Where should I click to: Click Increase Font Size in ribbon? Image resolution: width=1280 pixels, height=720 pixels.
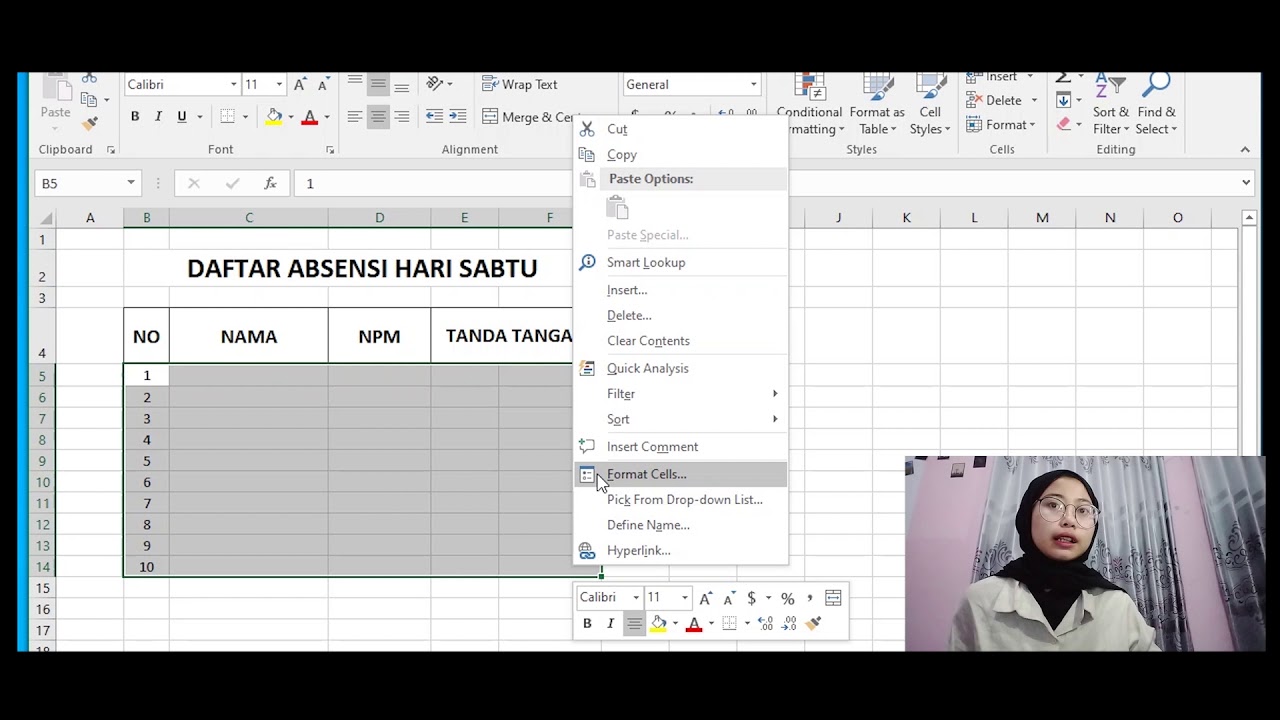(x=299, y=84)
